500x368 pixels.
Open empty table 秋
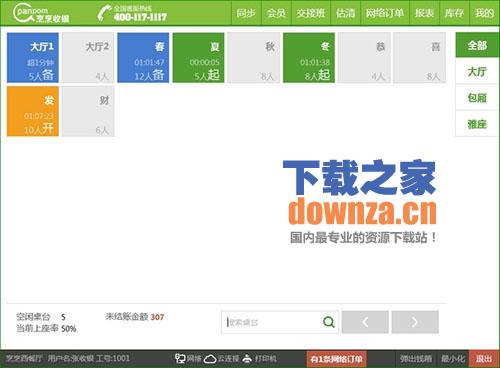click(254, 57)
